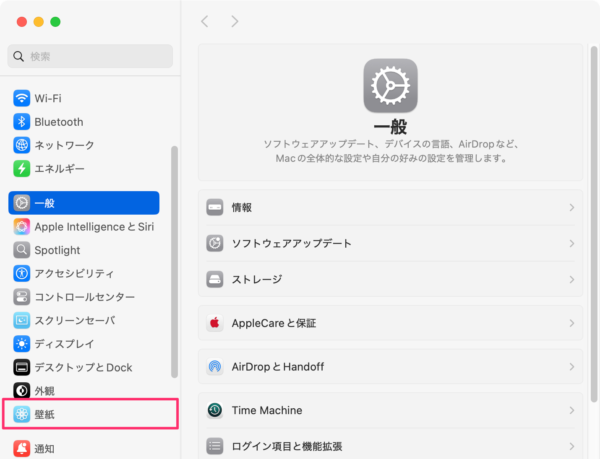
Task: Click the Bluetooth icon in sidebar
Action: point(21,122)
